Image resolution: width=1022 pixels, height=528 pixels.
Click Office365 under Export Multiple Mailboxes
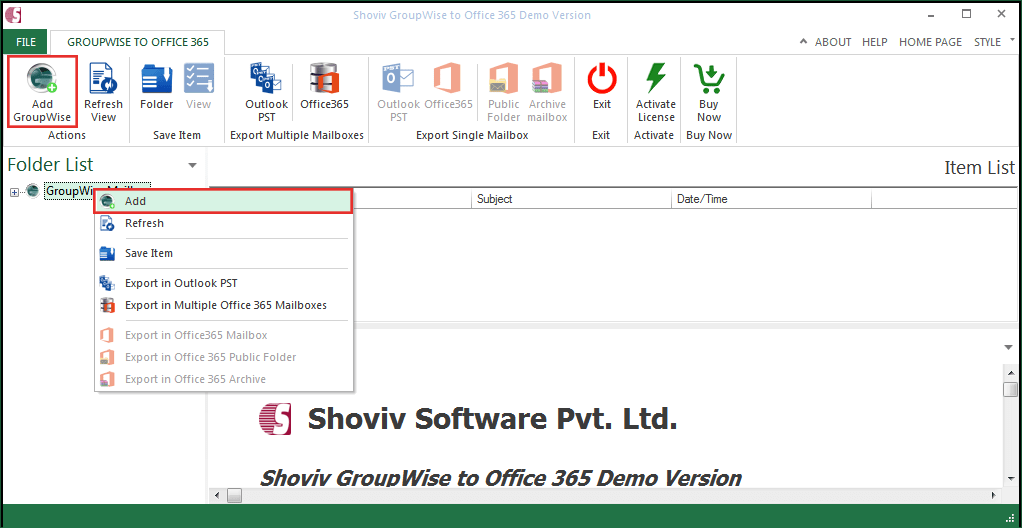coord(324,87)
